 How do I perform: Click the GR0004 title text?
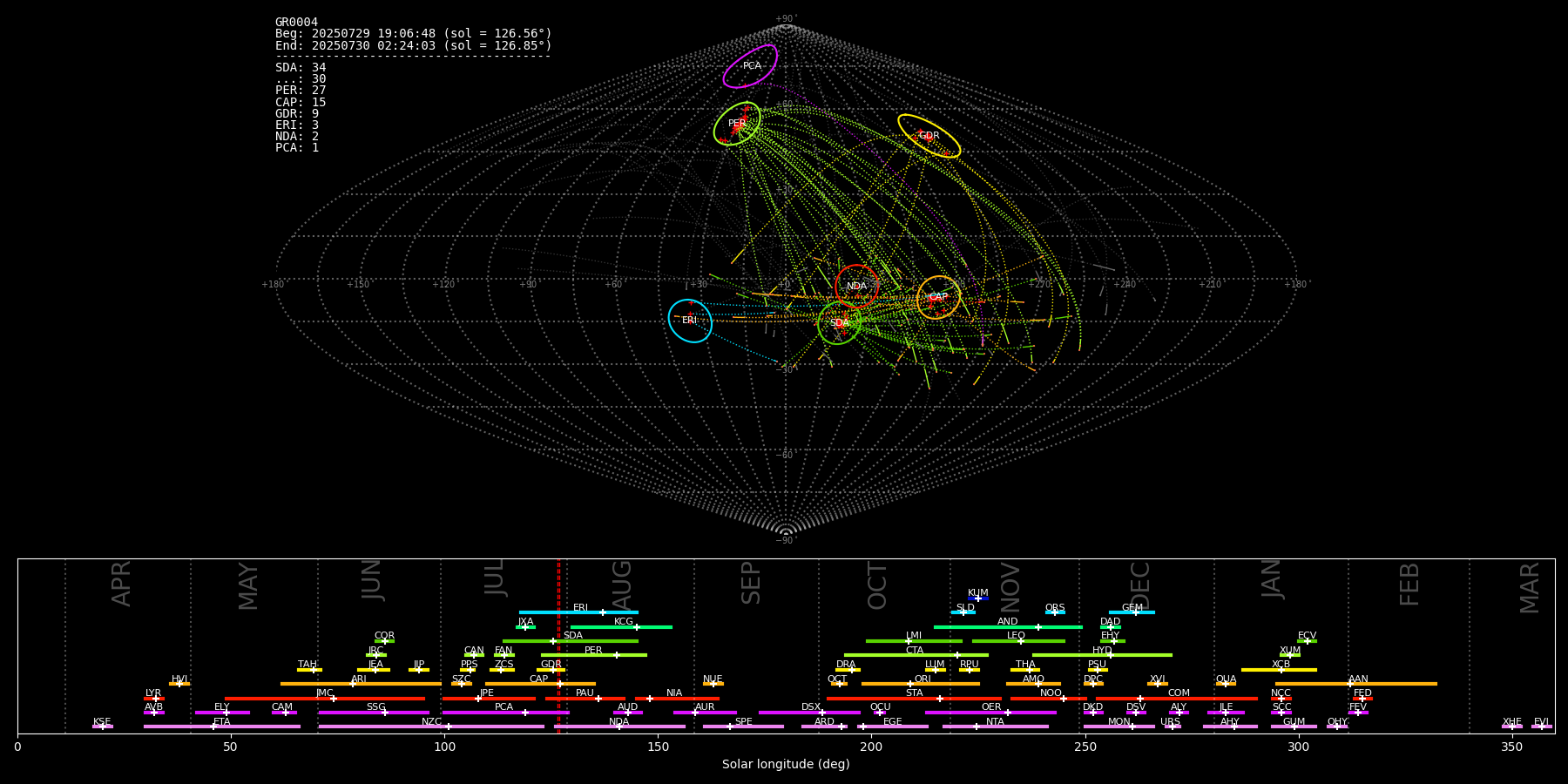click(296, 23)
